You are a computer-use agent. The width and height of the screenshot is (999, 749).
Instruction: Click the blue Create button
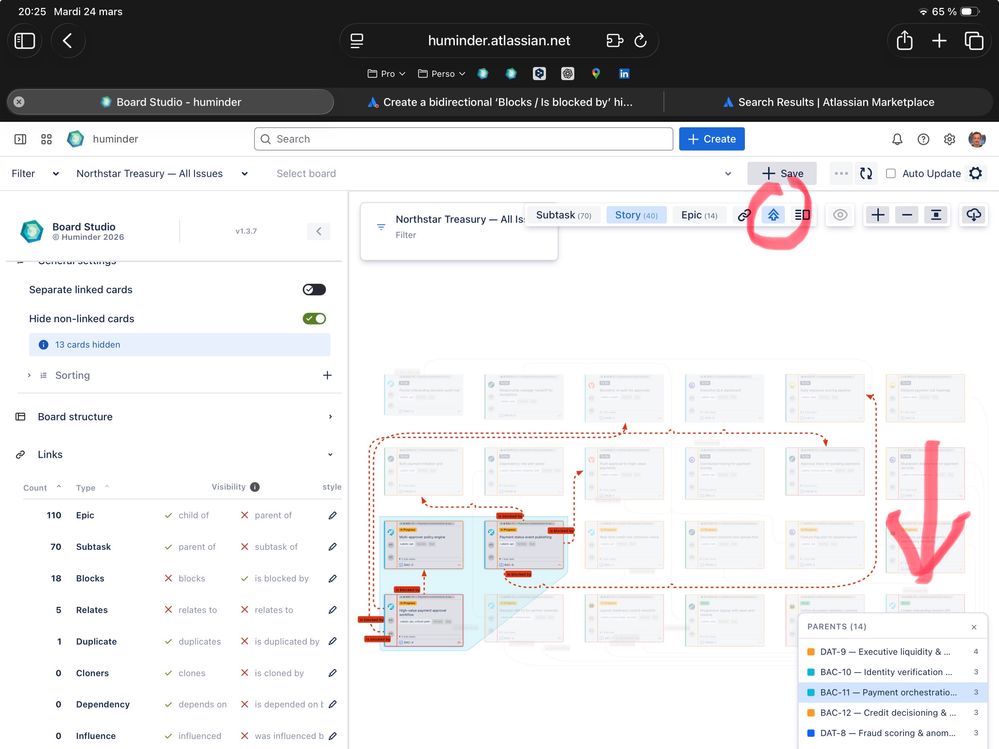click(x=712, y=139)
